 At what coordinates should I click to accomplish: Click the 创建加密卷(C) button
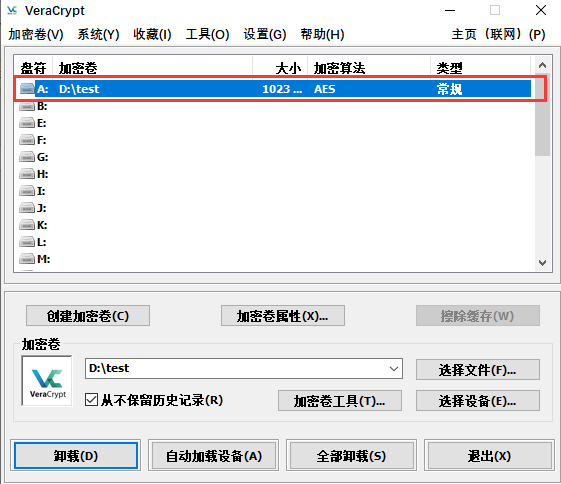(88, 316)
